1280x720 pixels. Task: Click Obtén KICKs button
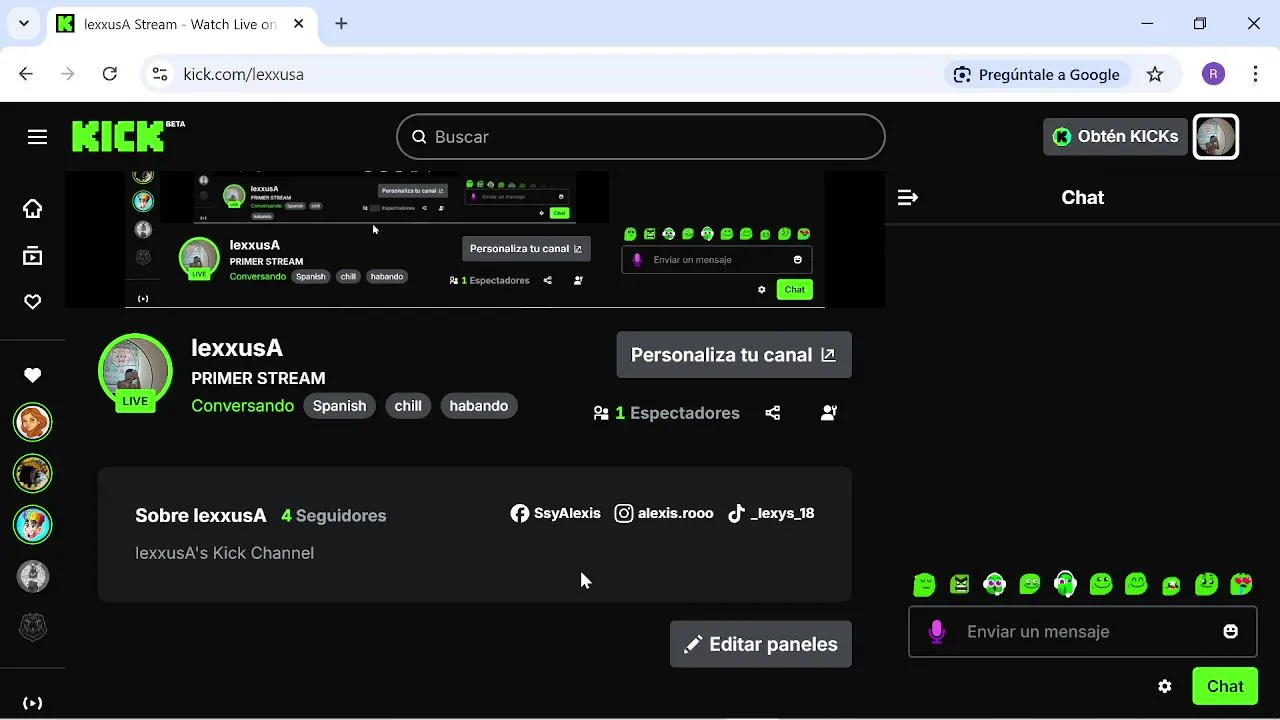pos(1115,137)
